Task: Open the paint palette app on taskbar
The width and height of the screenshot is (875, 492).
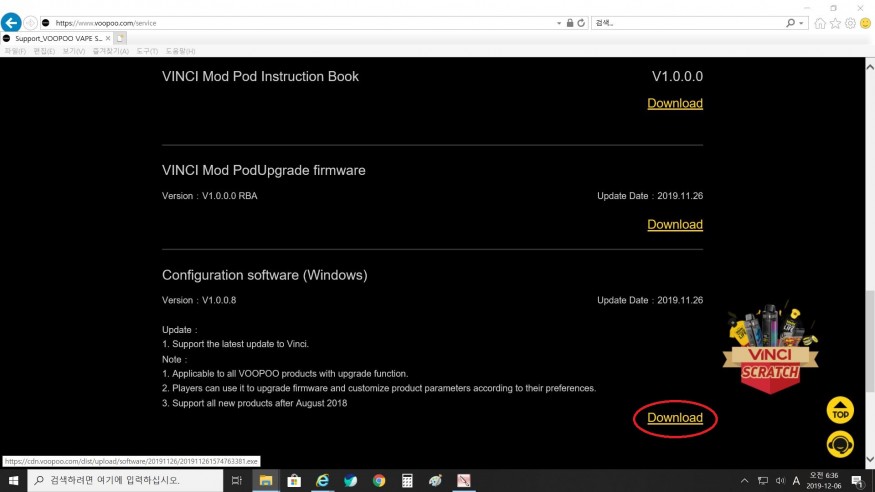Action: [x=435, y=480]
